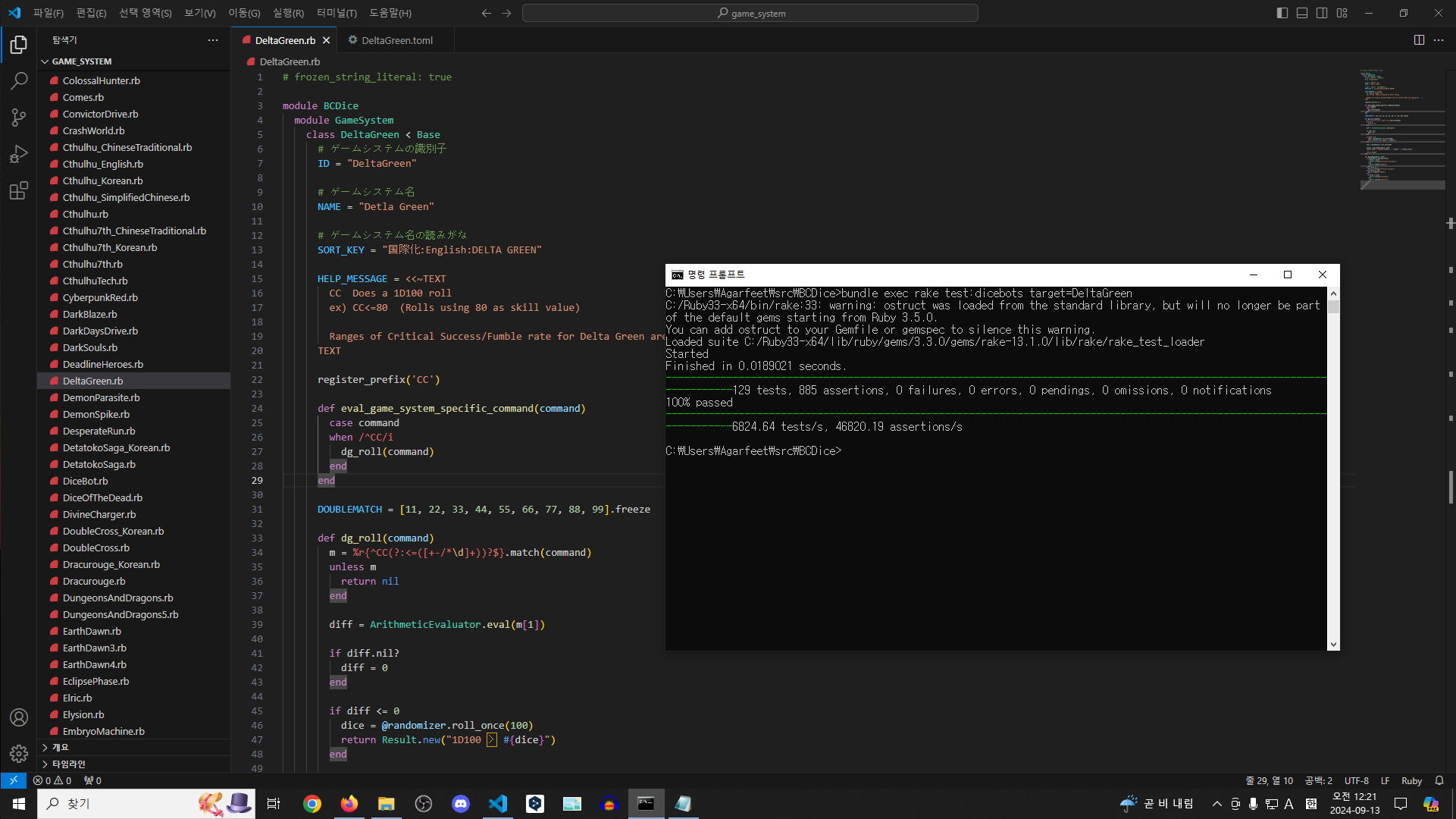This screenshot has width=1456, height=819.
Task: Open the Source Control view
Action: tap(19, 117)
